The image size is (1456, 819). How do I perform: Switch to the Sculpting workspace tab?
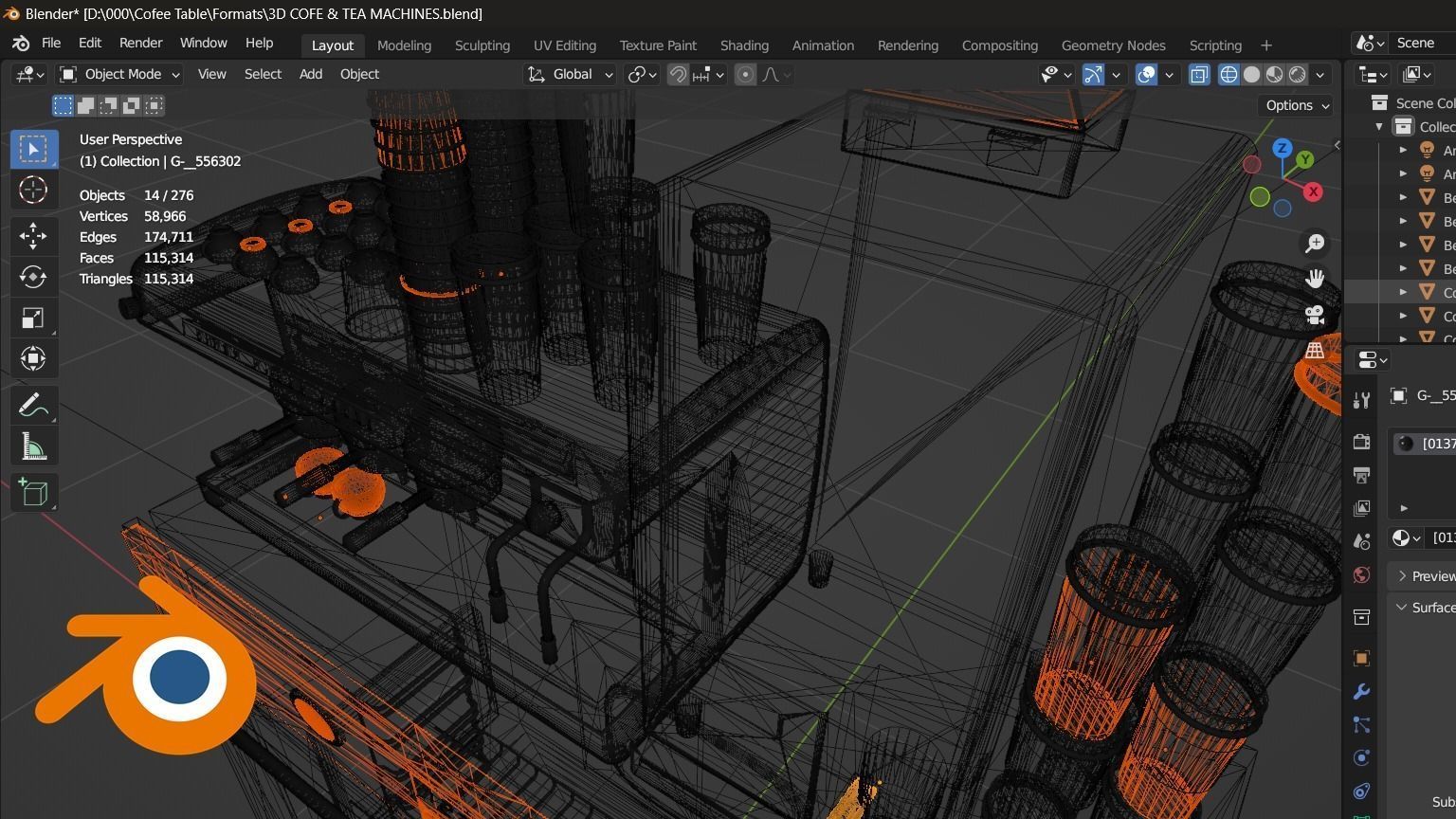point(482,45)
